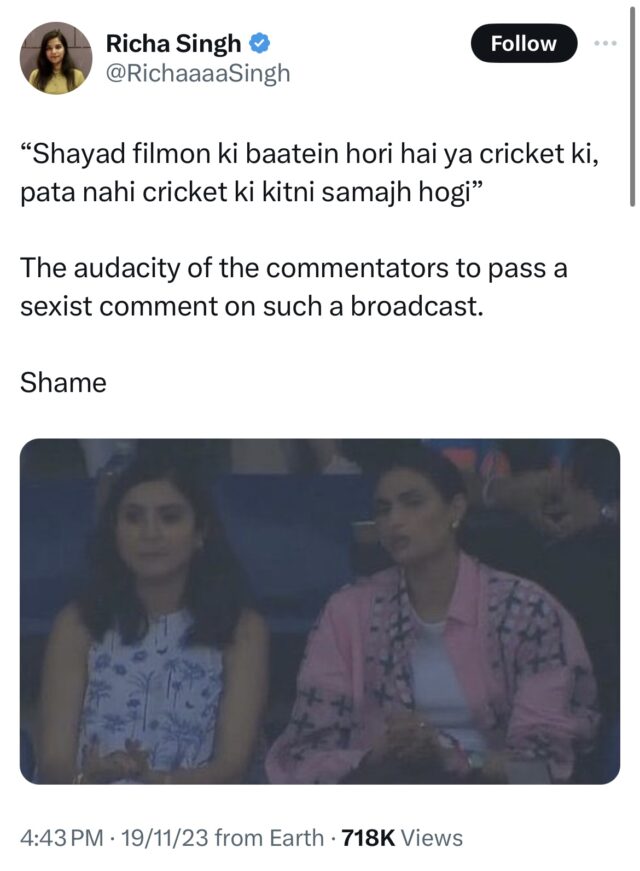Screen dimensions: 640x871
Task: Click the word "sexist" in the tweet
Action: pyautogui.click(x=56, y=306)
